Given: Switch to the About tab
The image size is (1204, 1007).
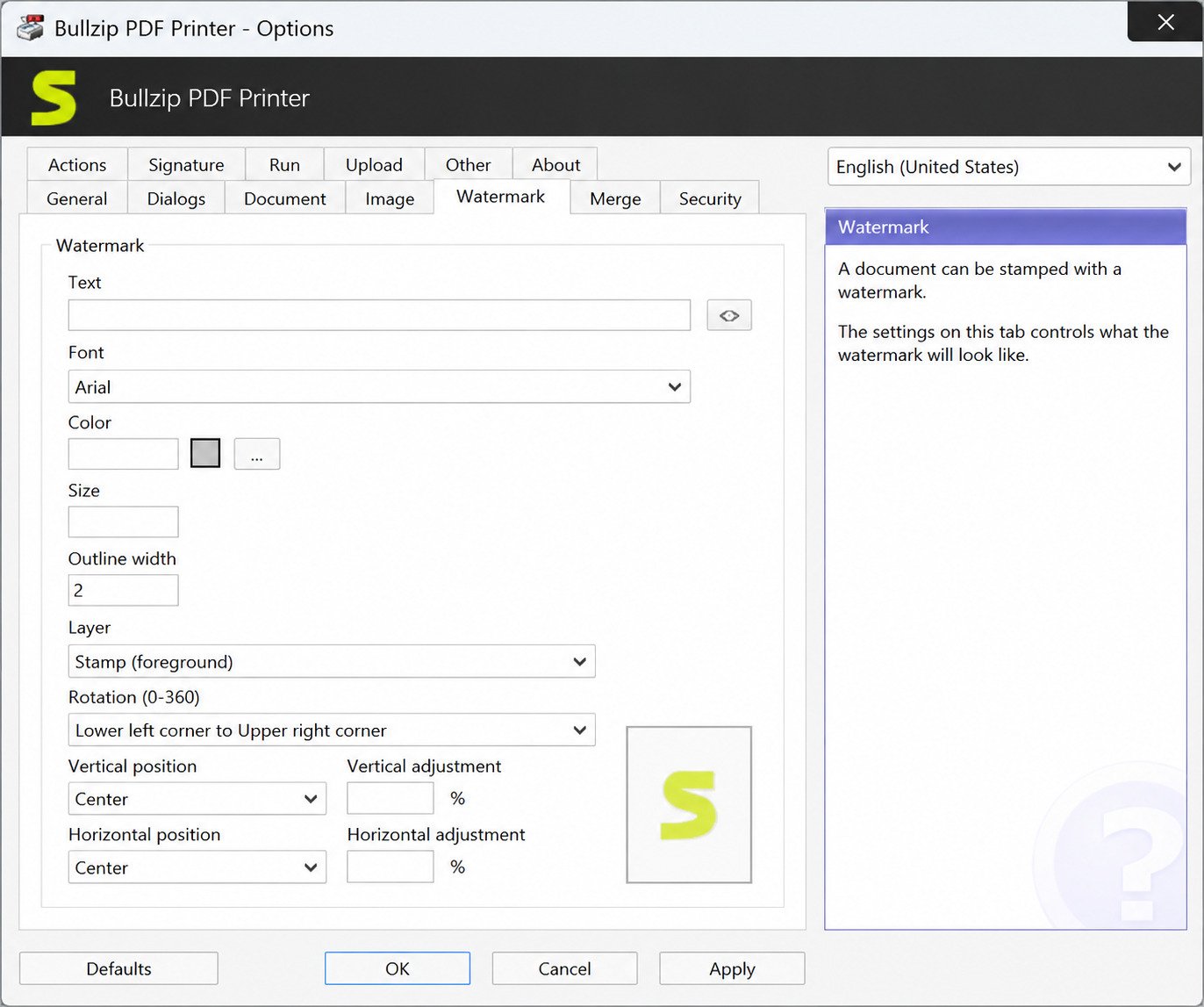Looking at the screenshot, I should 555,164.
